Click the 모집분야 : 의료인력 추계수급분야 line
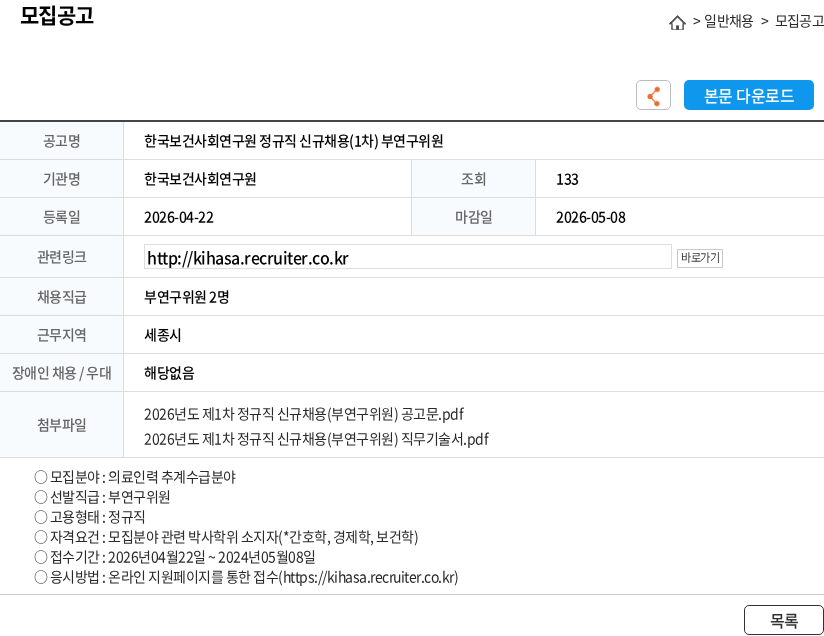The height and width of the screenshot is (636, 824). (135, 477)
